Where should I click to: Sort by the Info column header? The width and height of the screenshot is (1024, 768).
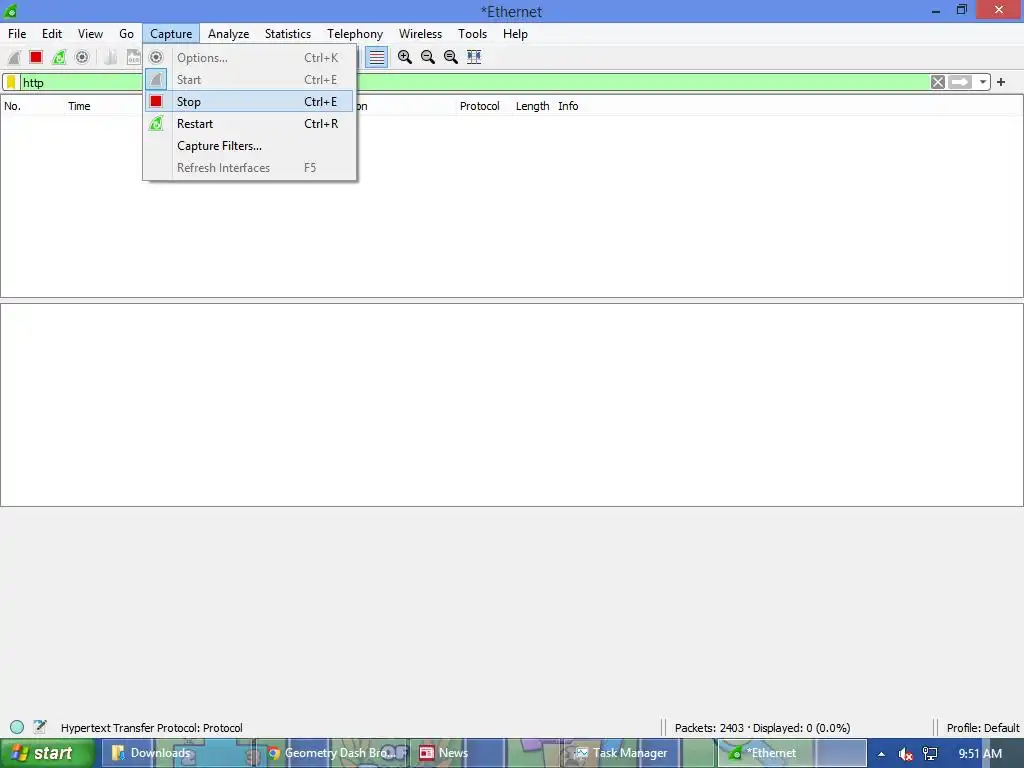[568, 106]
